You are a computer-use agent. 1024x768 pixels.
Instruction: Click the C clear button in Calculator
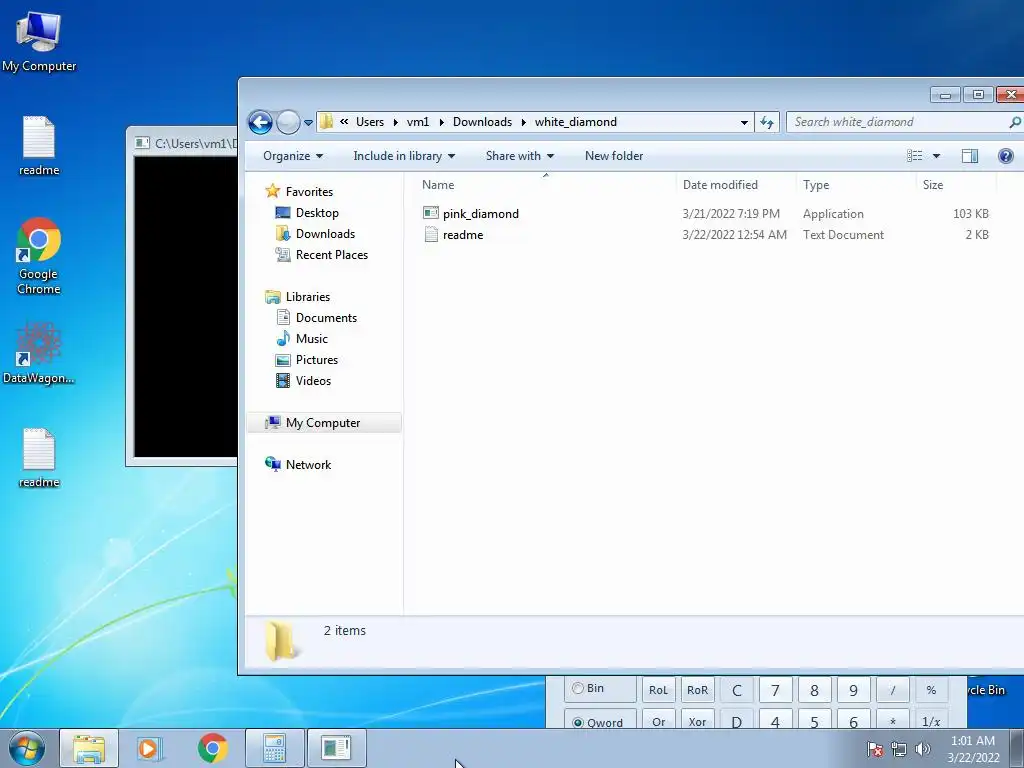pyautogui.click(x=737, y=690)
